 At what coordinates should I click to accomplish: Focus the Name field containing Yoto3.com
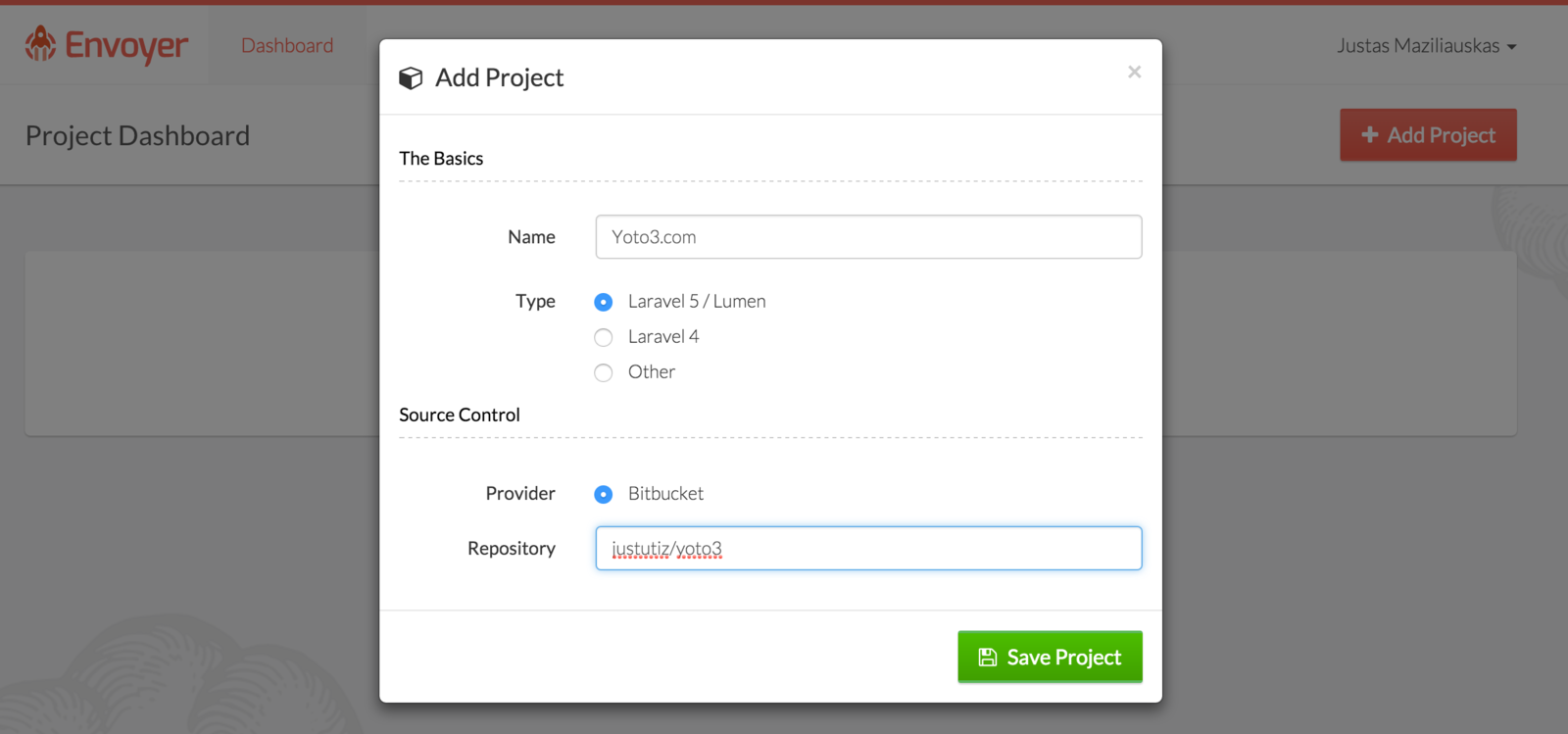click(x=868, y=237)
